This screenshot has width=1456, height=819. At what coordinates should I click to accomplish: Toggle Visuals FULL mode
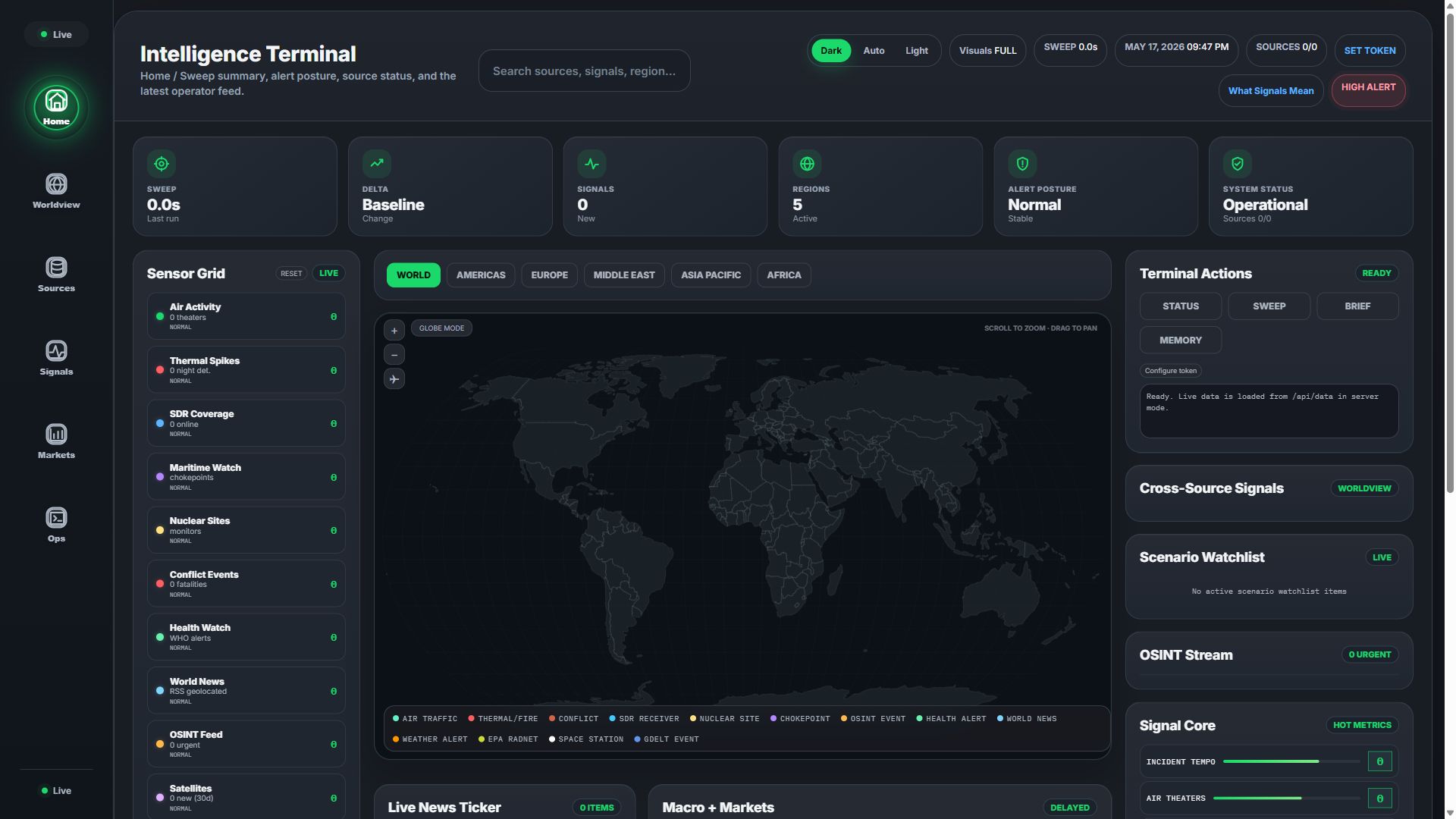click(987, 51)
